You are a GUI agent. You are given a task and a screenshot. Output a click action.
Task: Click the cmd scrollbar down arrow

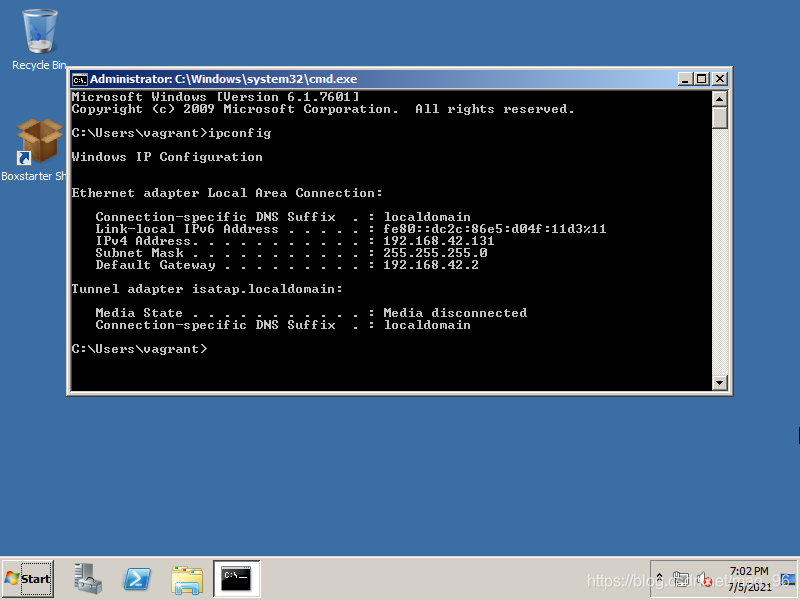[719, 383]
